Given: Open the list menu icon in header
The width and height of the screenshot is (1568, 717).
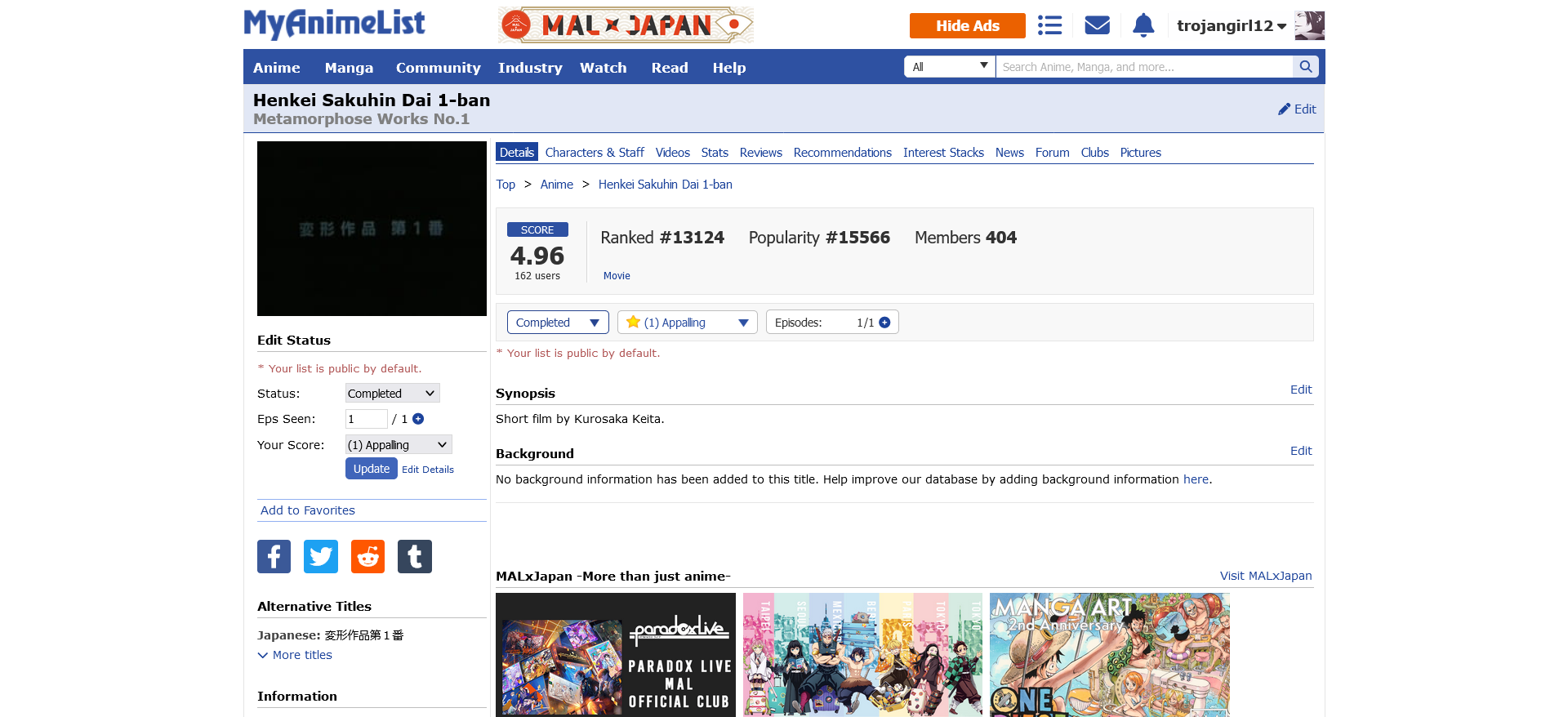Looking at the screenshot, I should [1049, 25].
